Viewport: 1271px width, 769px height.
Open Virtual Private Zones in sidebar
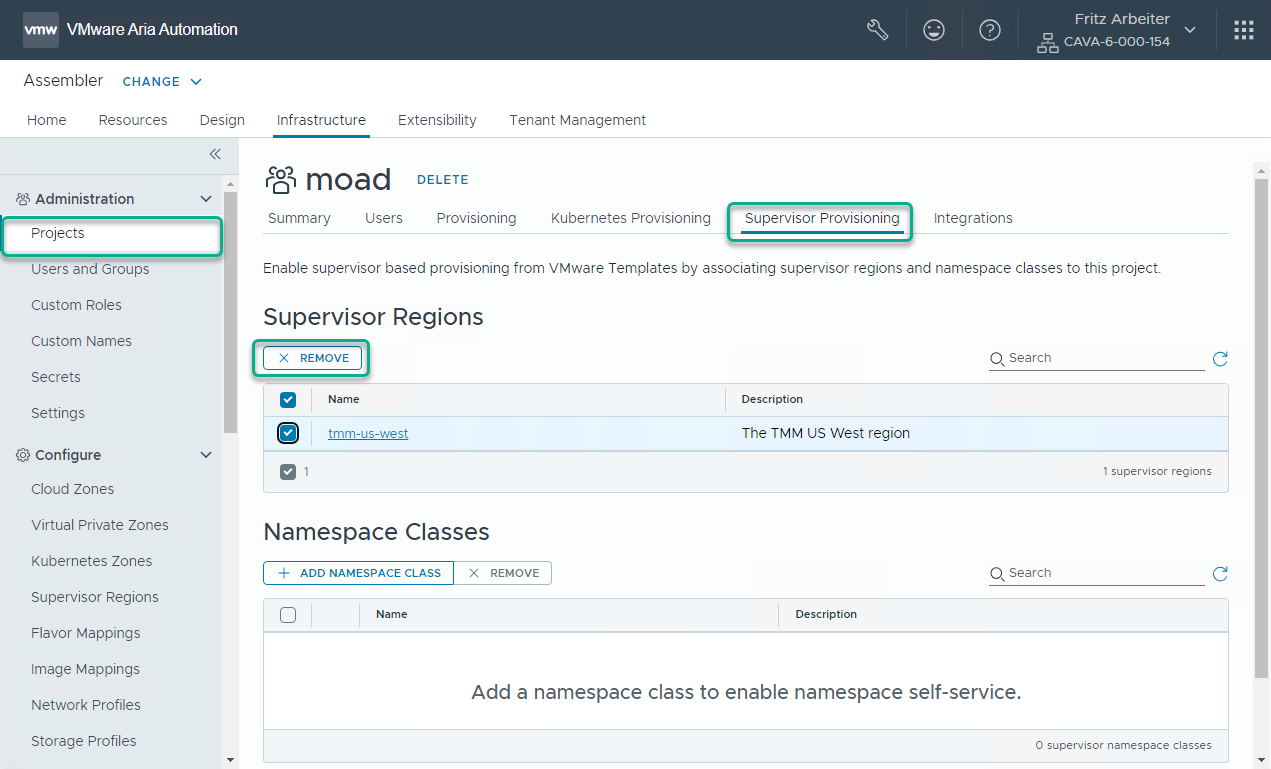click(x=100, y=525)
